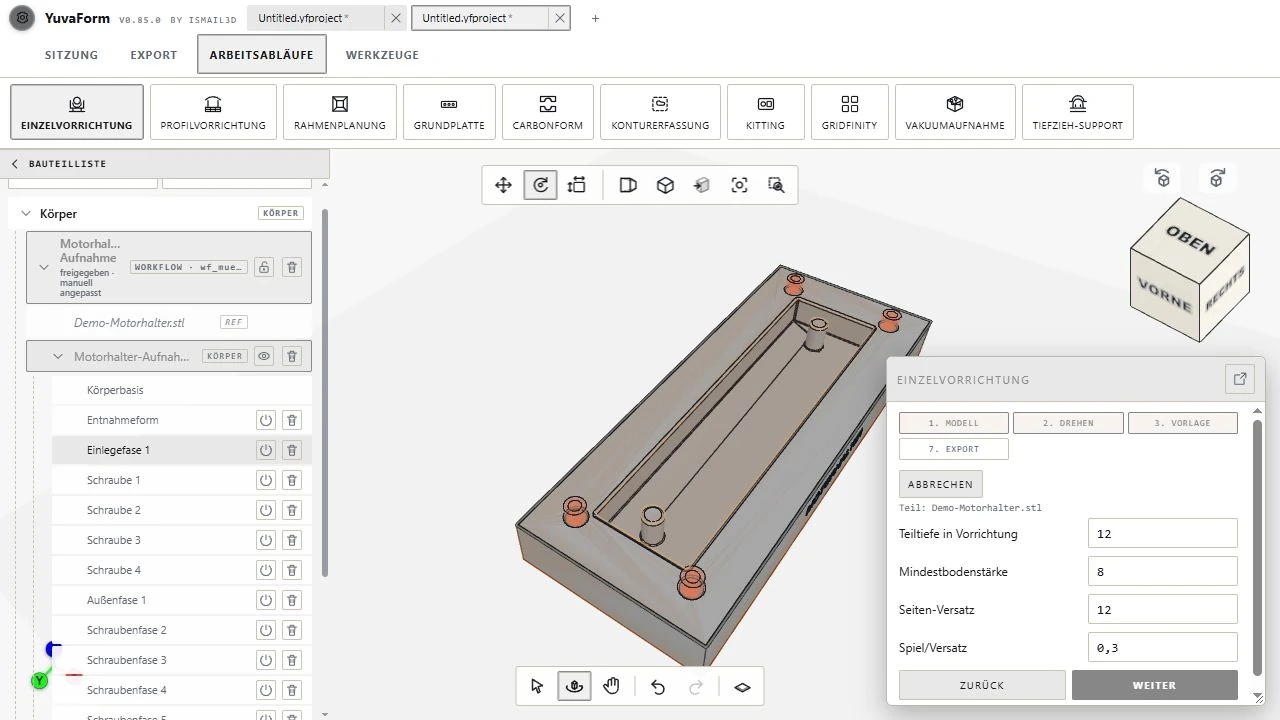Toggle Schraube 3 feature on/off
This screenshot has height=720, width=1280.
[265, 540]
